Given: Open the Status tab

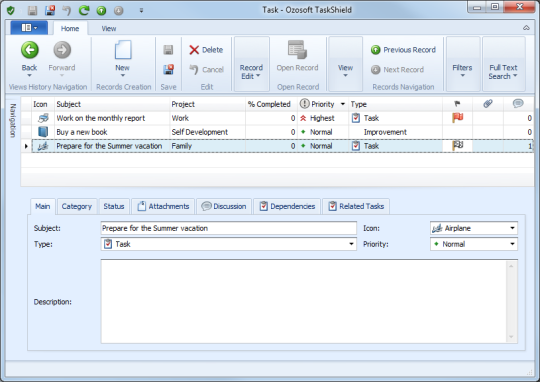Looking at the screenshot, I should click(114, 206).
